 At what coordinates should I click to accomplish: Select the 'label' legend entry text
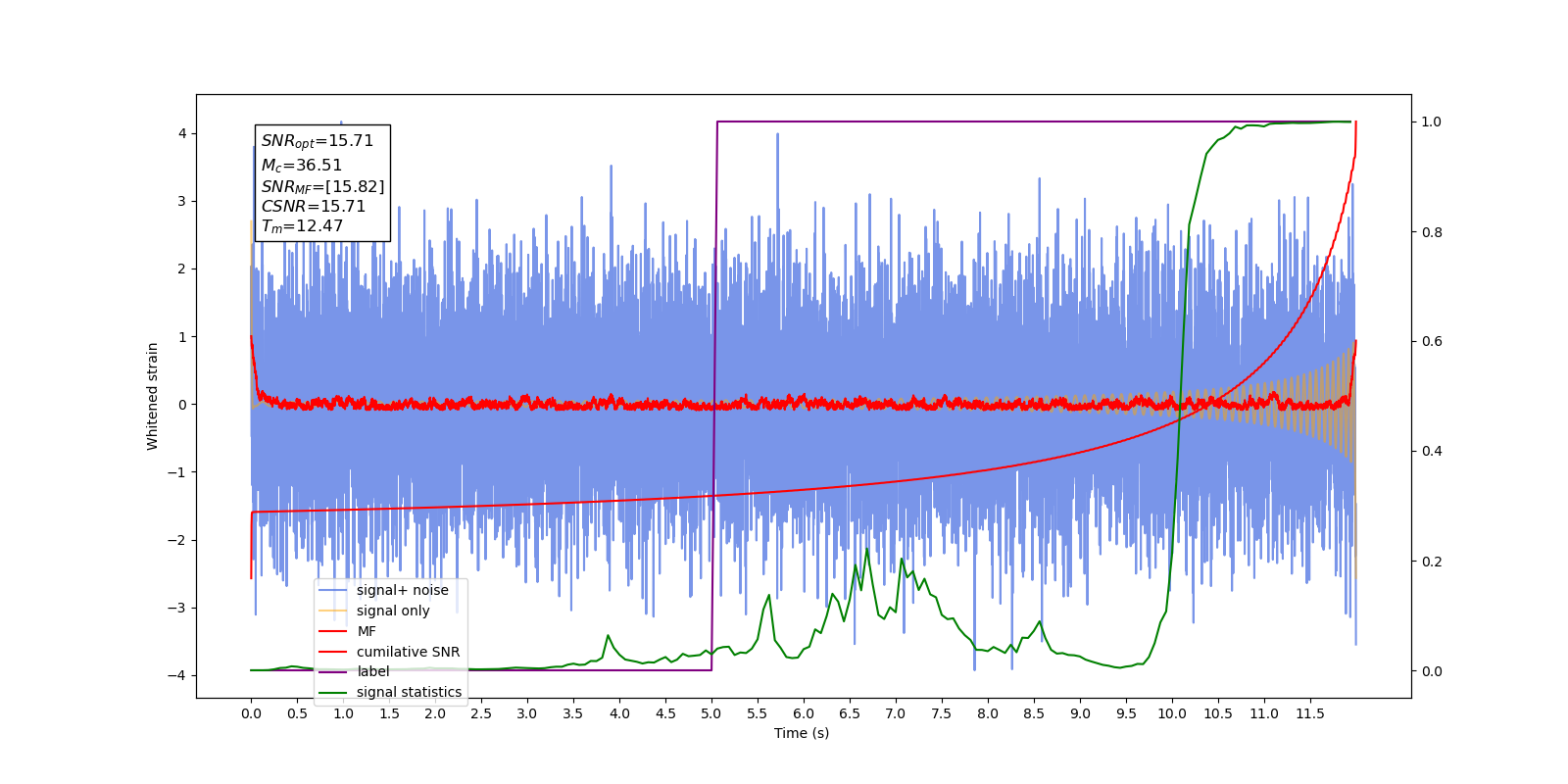(x=372, y=671)
